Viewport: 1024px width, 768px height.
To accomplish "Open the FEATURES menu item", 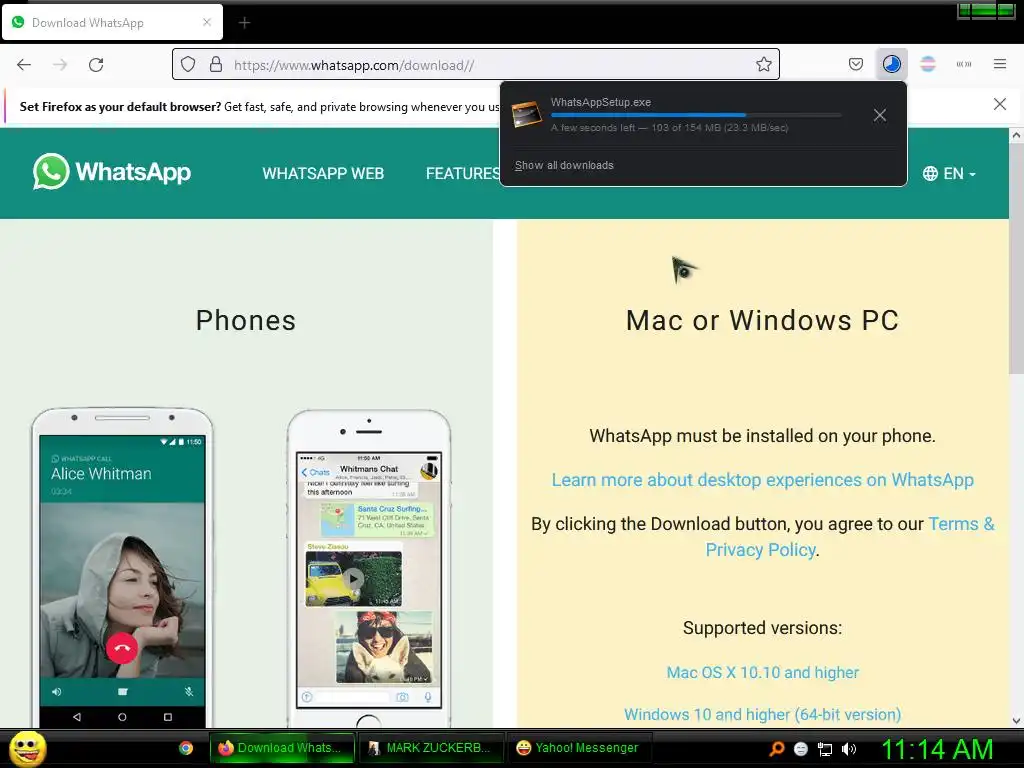I will [x=463, y=173].
